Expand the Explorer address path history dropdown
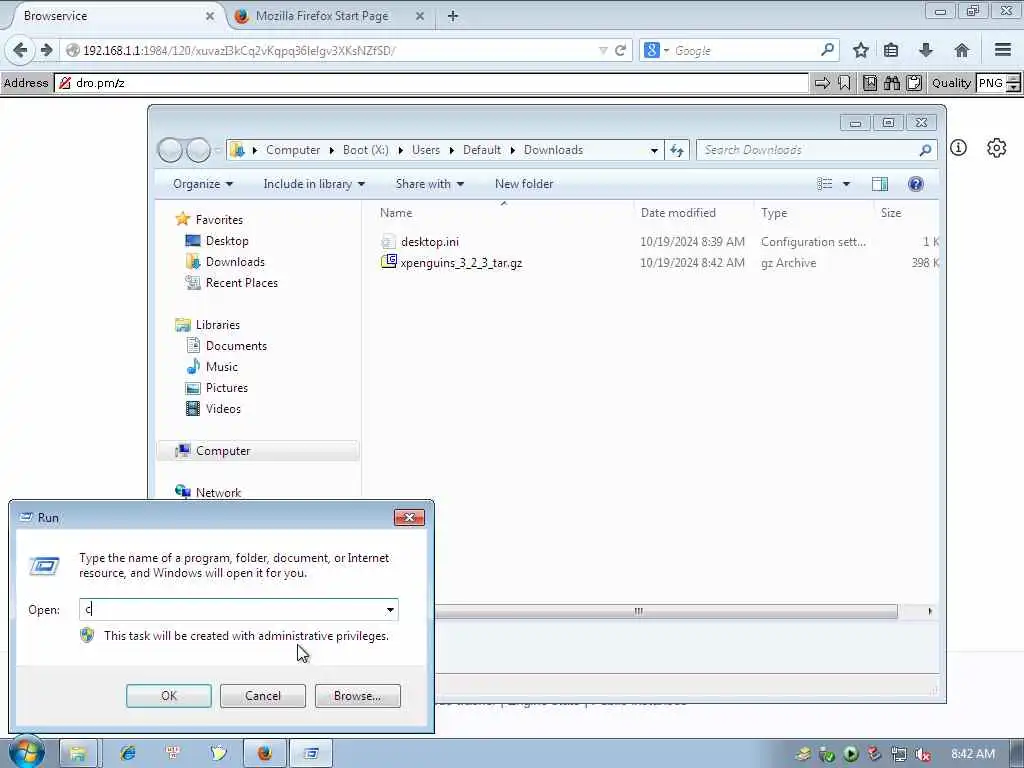 tap(654, 150)
